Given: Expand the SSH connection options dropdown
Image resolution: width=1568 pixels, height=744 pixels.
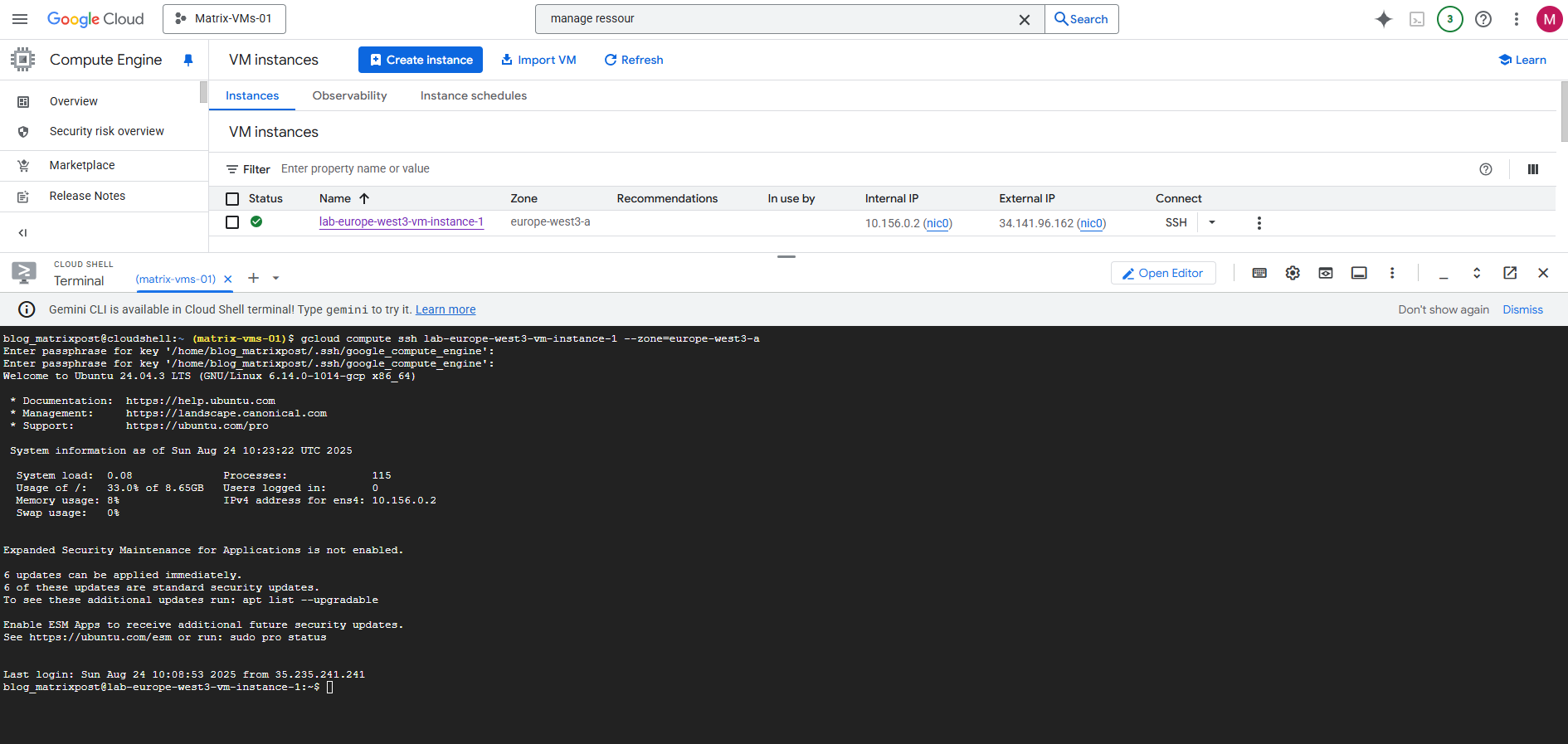Looking at the screenshot, I should point(1212,222).
